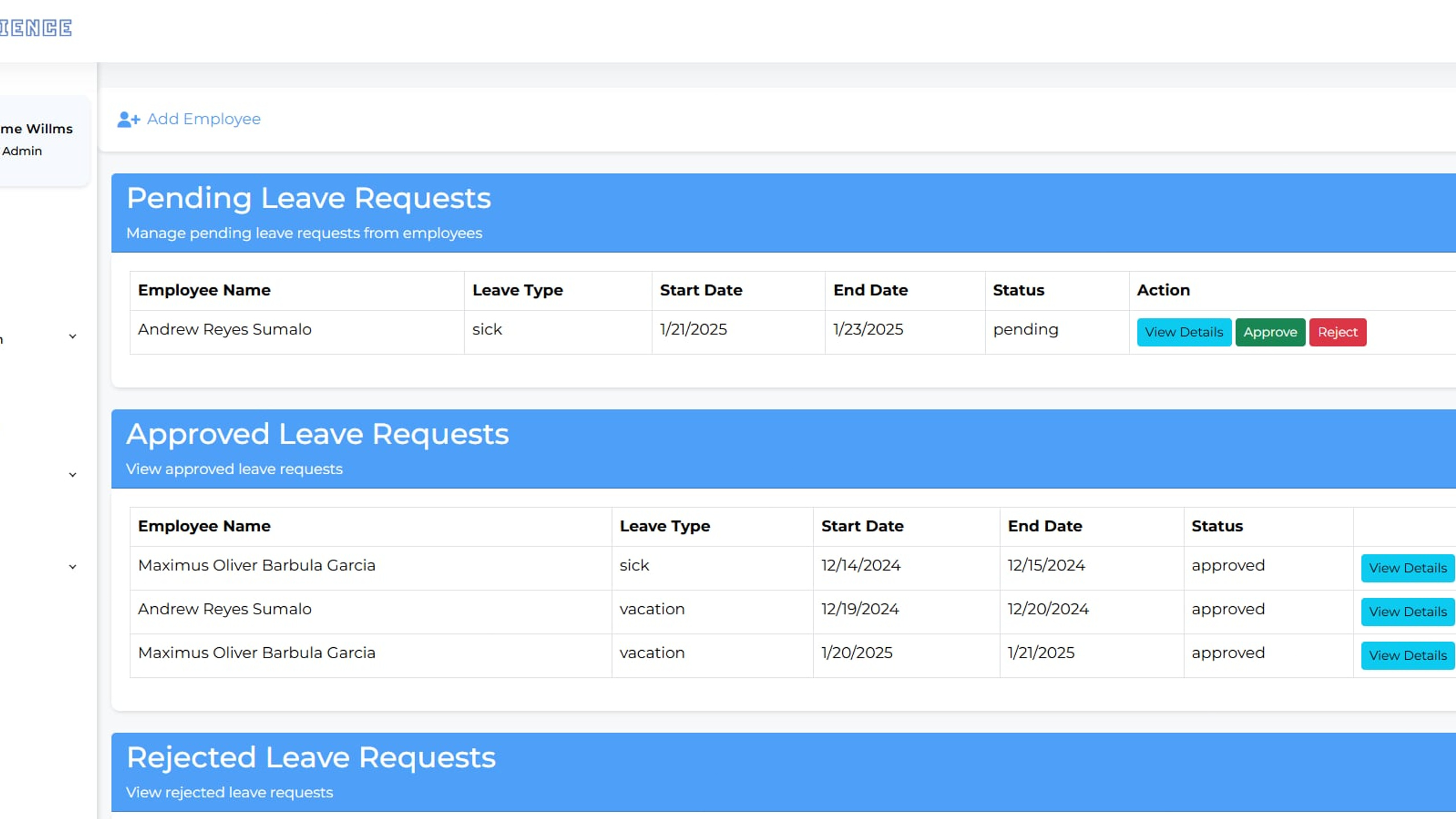Screen dimensions: 1456x819
Task: Click 'View rejected leave requests' subtitle
Action: tap(229, 793)
